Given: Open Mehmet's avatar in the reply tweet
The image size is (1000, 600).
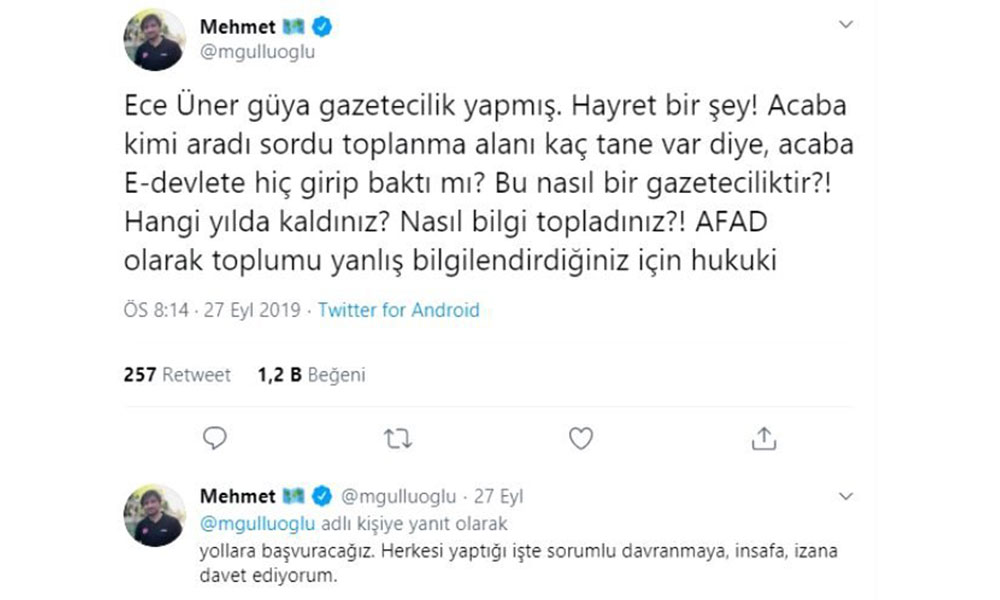Looking at the screenshot, I should click(154, 516).
